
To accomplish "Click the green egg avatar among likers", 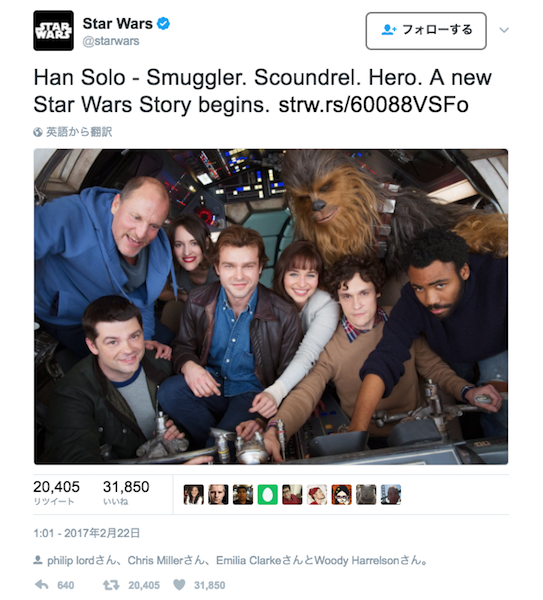I will pyautogui.click(x=267, y=494).
